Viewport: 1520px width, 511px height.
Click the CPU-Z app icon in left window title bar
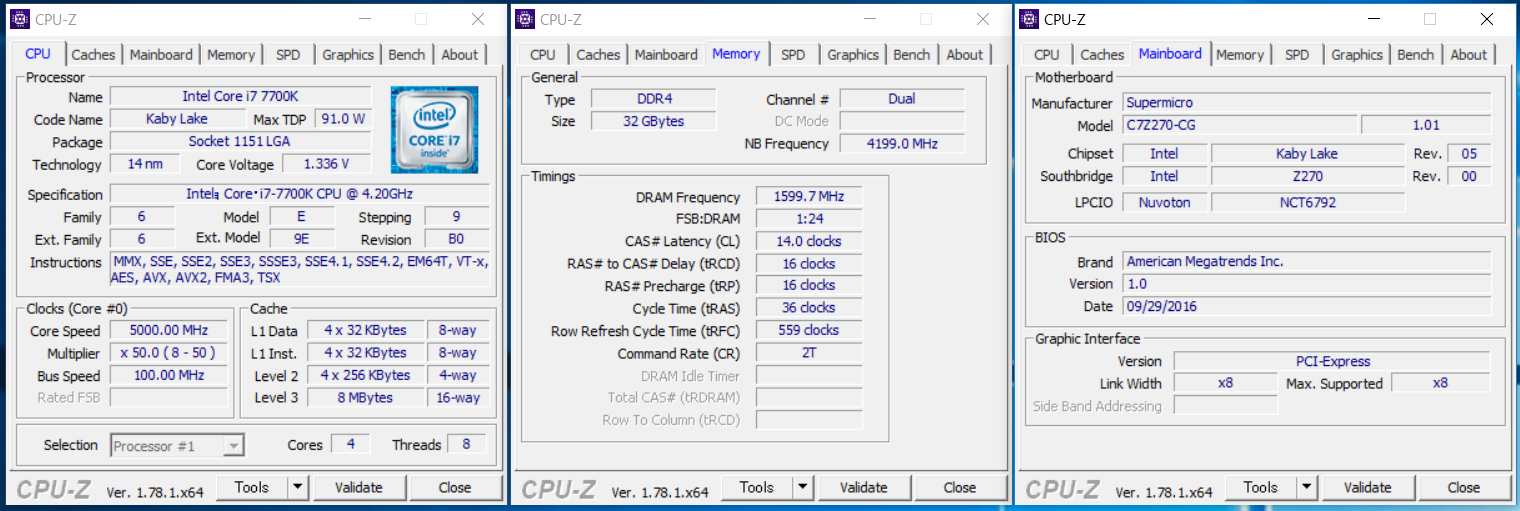19,19
